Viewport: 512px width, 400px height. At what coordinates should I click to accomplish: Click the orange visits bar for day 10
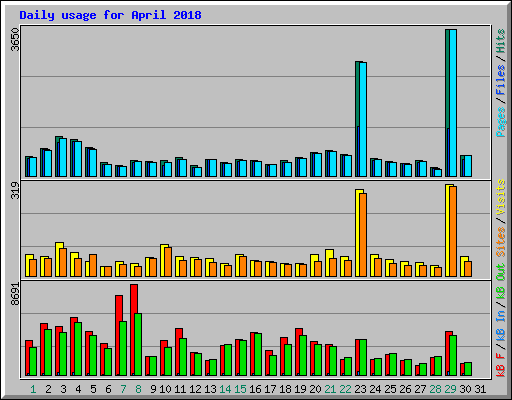click(x=168, y=262)
